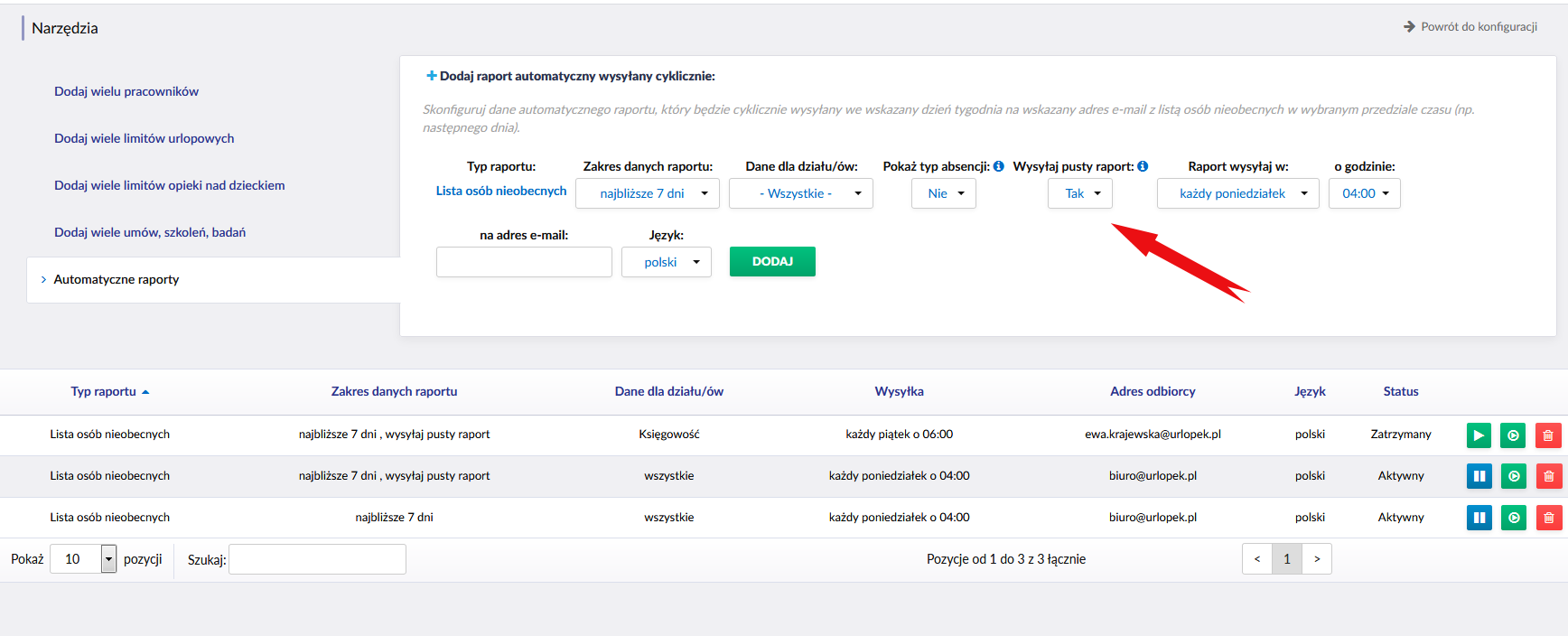Open the 'Zakres danych raportu' dropdown (najbliższe 7 dni)
The width and height of the screenshot is (1568, 636).
click(648, 193)
